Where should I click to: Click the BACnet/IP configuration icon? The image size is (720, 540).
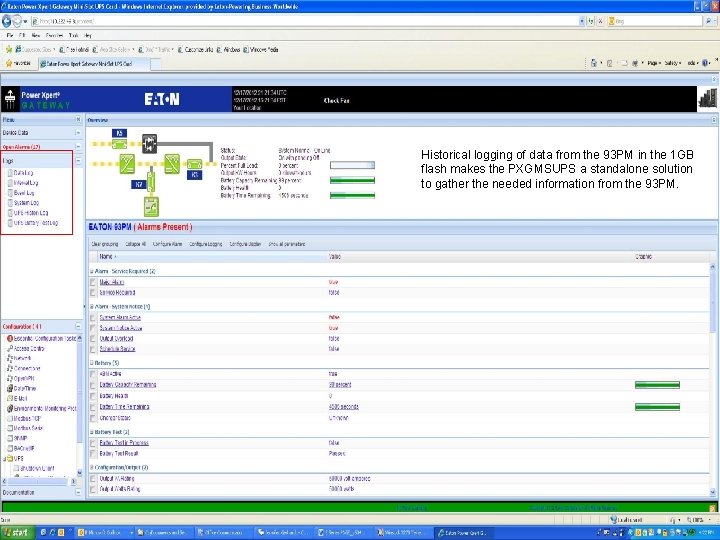10,448
